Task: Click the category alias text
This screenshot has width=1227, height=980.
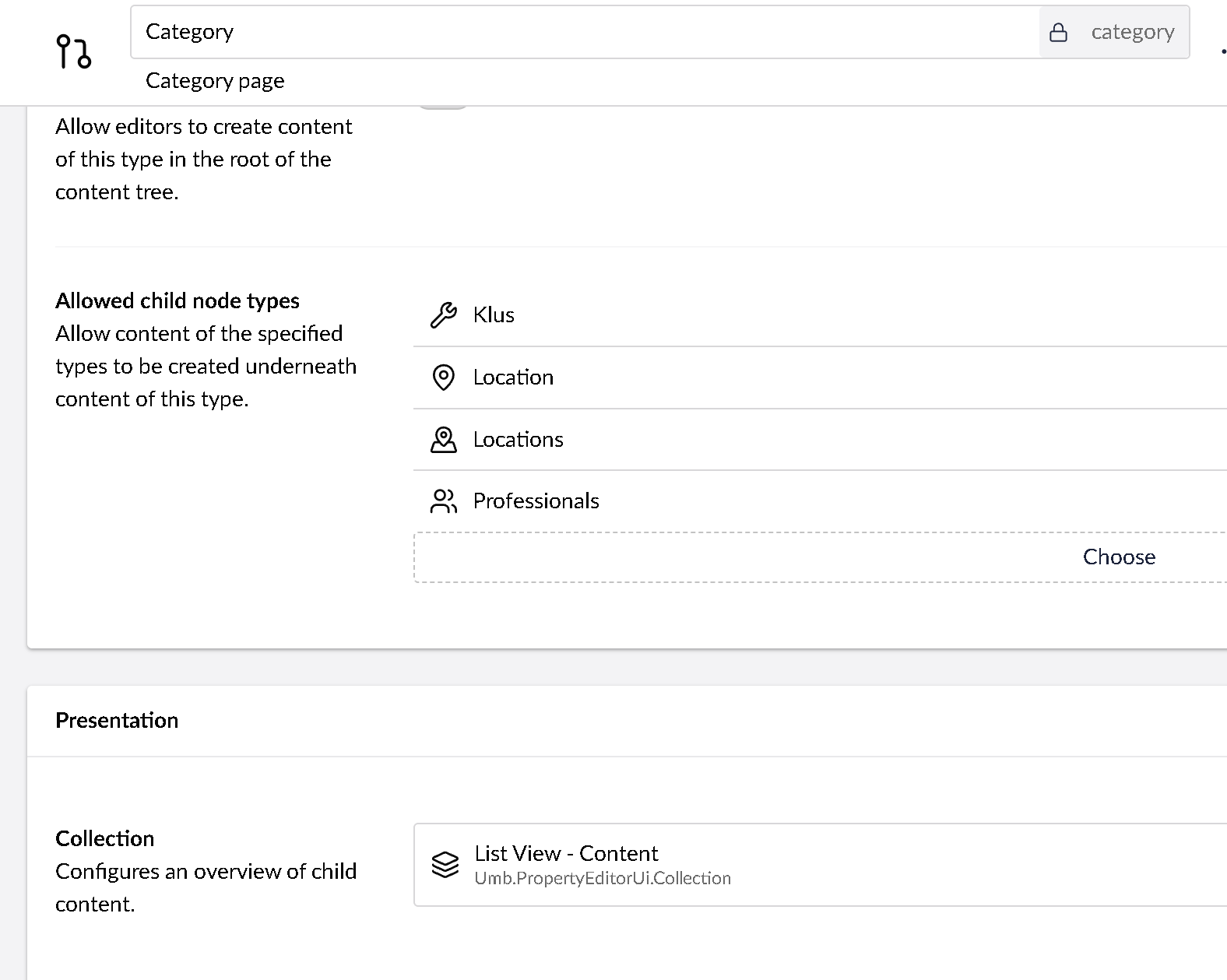Action: [1132, 32]
